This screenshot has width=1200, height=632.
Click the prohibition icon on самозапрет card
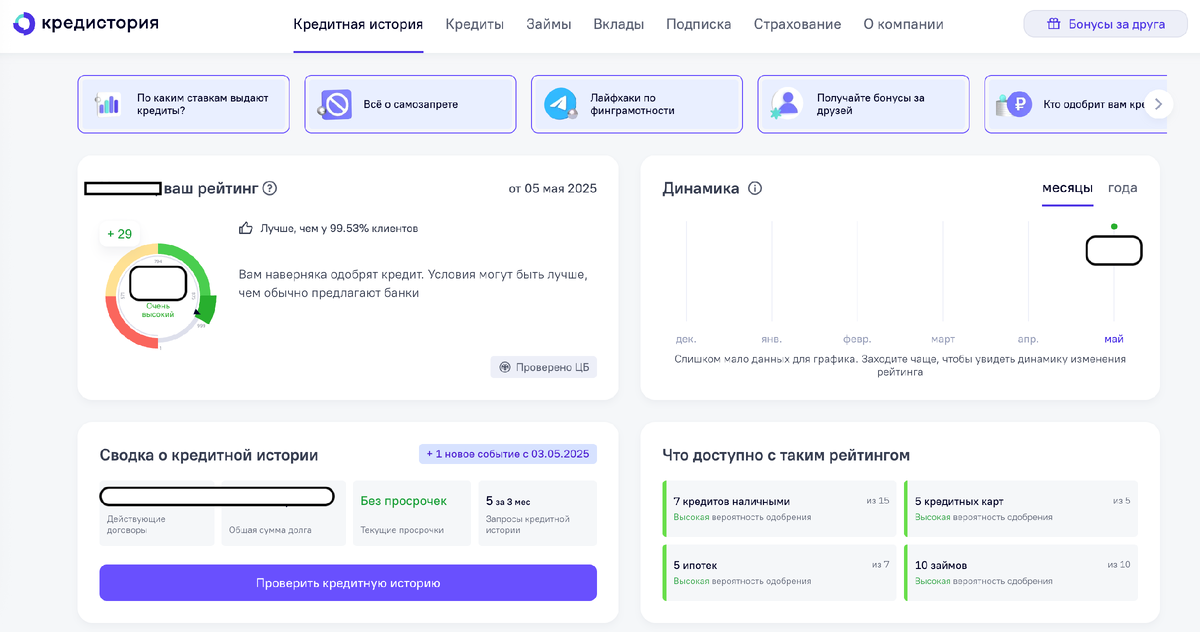(333, 103)
